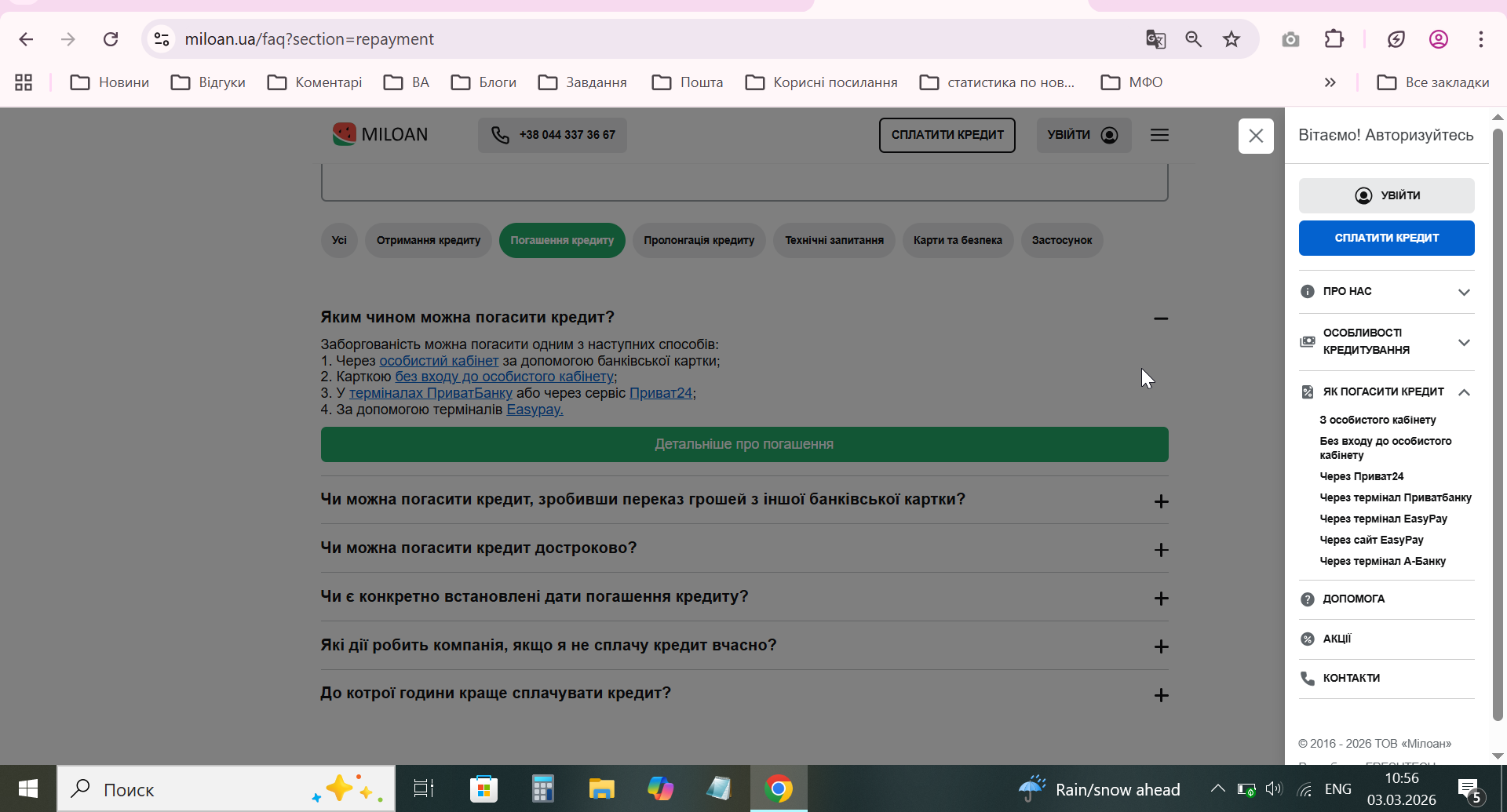Click the screenshot camera icon in toolbar
This screenshot has width=1507, height=812.
[1290, 39]
